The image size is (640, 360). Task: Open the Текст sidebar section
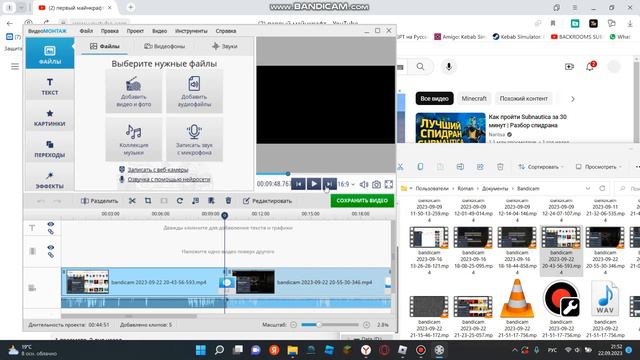click(x=50, y=86)
